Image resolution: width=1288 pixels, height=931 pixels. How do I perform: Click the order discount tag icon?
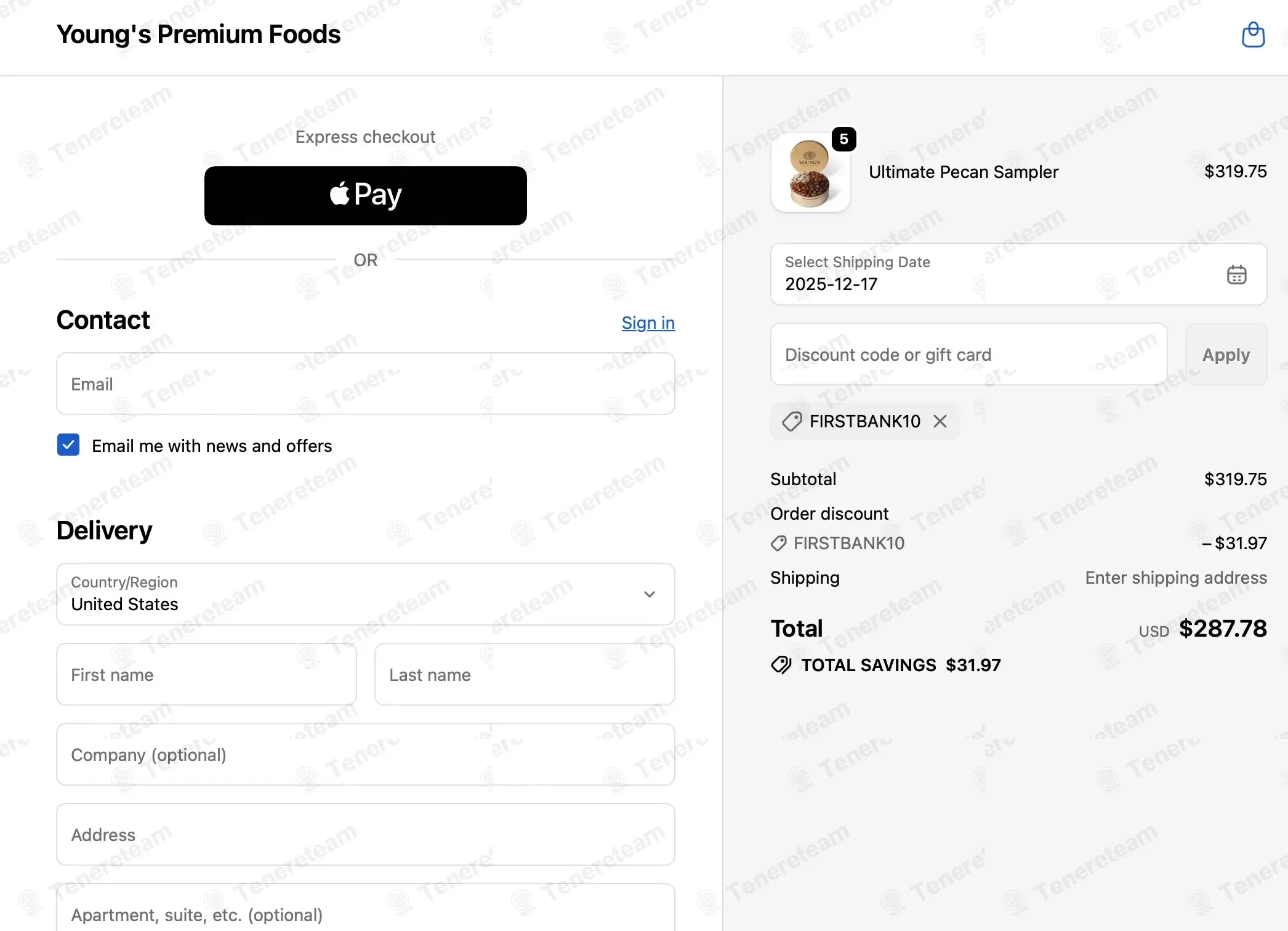click(x=779, y=543)
